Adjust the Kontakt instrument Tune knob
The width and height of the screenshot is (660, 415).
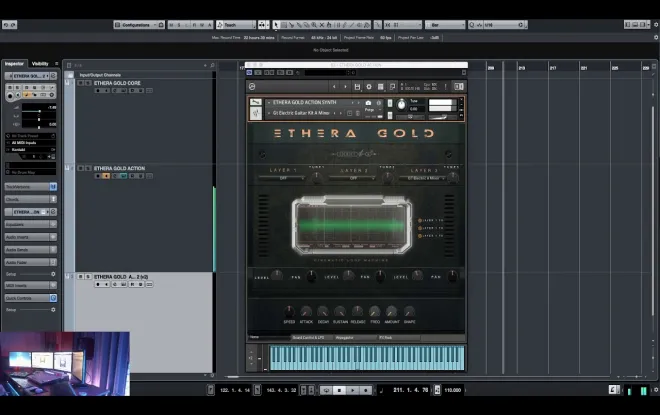(401, 104)
